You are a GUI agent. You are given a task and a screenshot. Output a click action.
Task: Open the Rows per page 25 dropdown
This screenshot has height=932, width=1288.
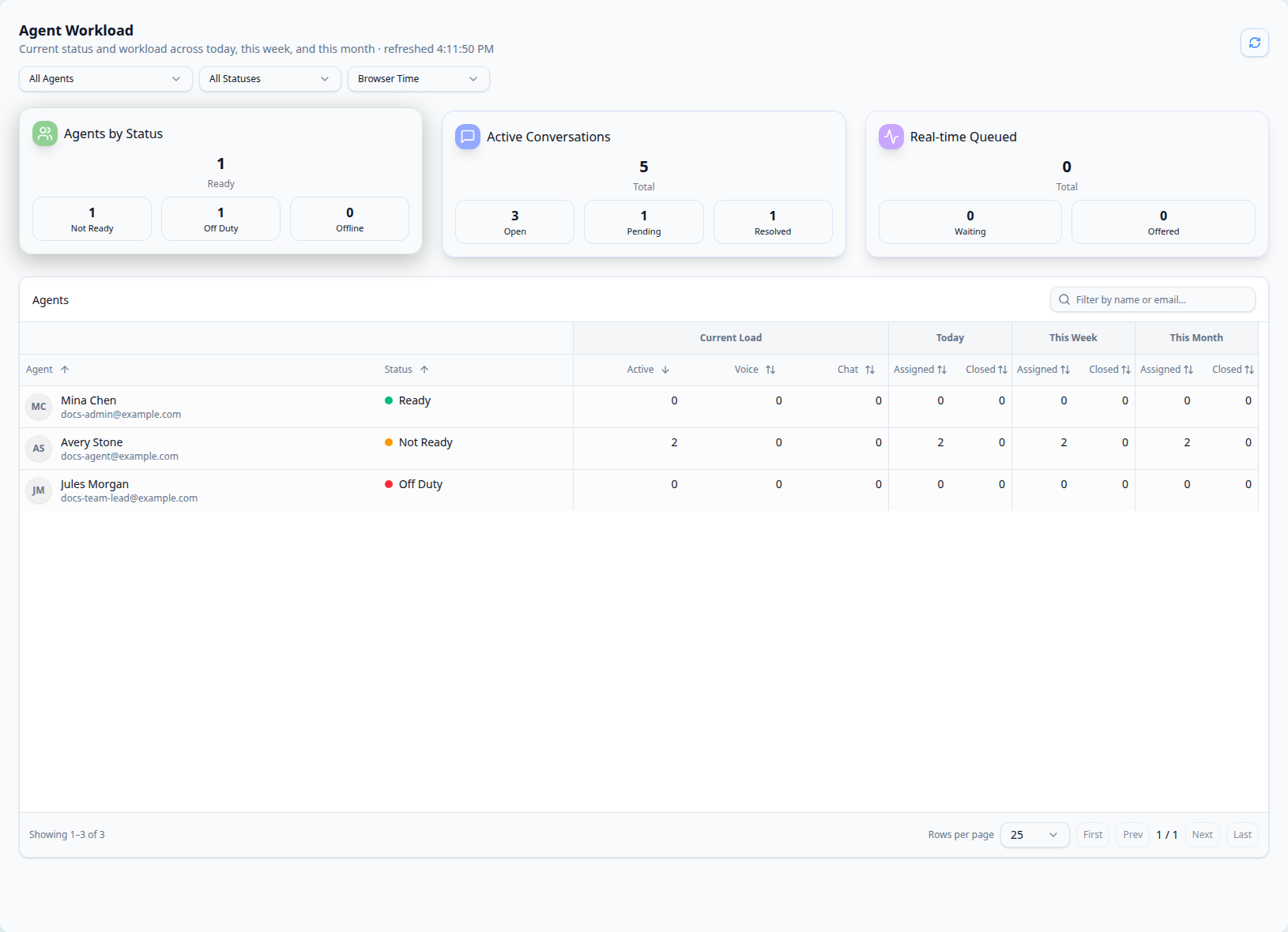(x=1035, y=835)
